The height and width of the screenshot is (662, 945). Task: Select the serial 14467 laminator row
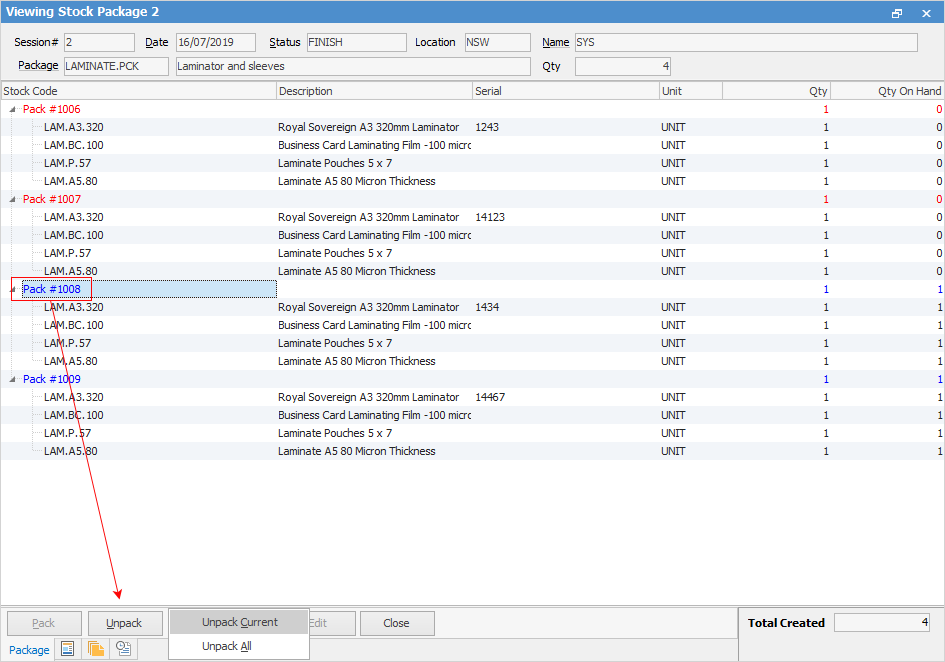coord(368,397)
